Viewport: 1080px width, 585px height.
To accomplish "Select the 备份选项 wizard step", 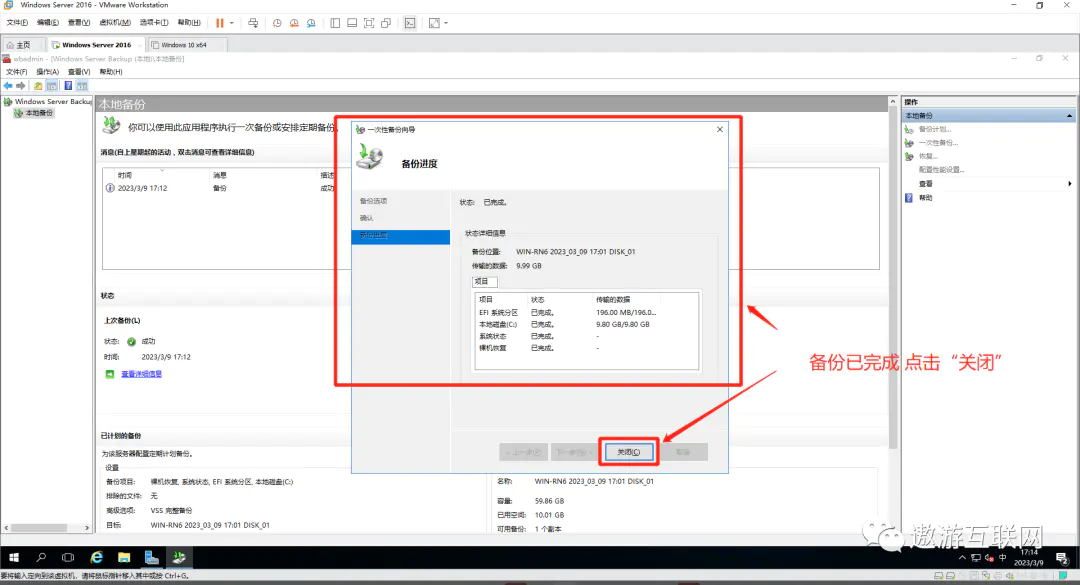I will click(373, 201).
